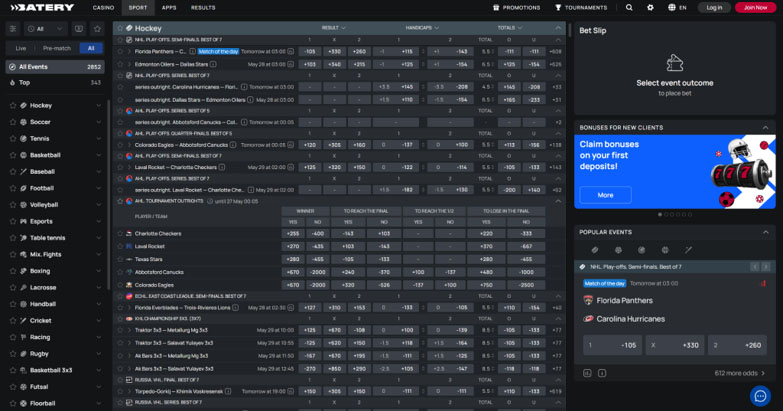This screenshot has height=411, width=783.
Task: Pick the +330 draw odds in Popular Events
Action: tap(675, 345)
